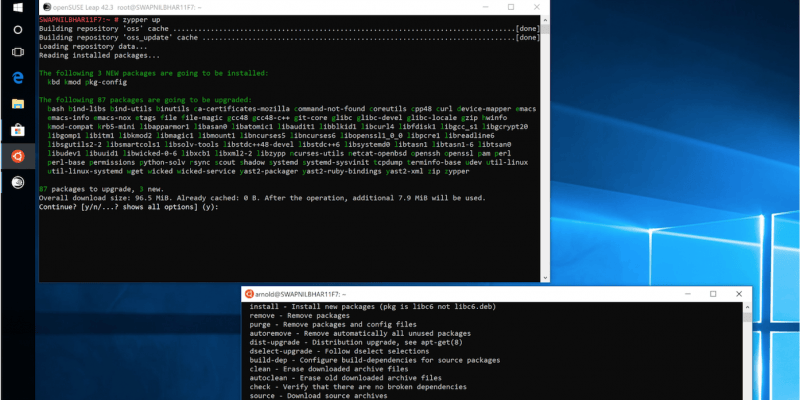Click 'dselect-upgrade - Follow dselect selections' line
Image resolution: width=800 pixels, height=400 pixels.
[x=339, y=351]
